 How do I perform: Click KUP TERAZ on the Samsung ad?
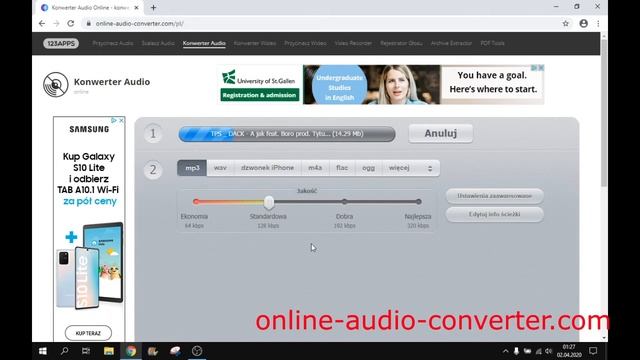(x=88, y=333)
